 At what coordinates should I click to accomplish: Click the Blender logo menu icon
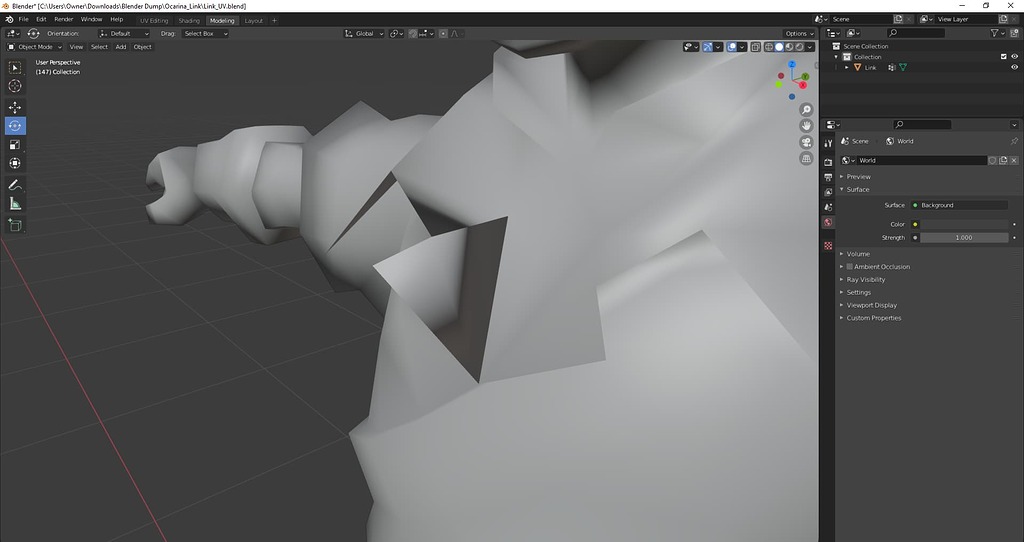[9, 20]
